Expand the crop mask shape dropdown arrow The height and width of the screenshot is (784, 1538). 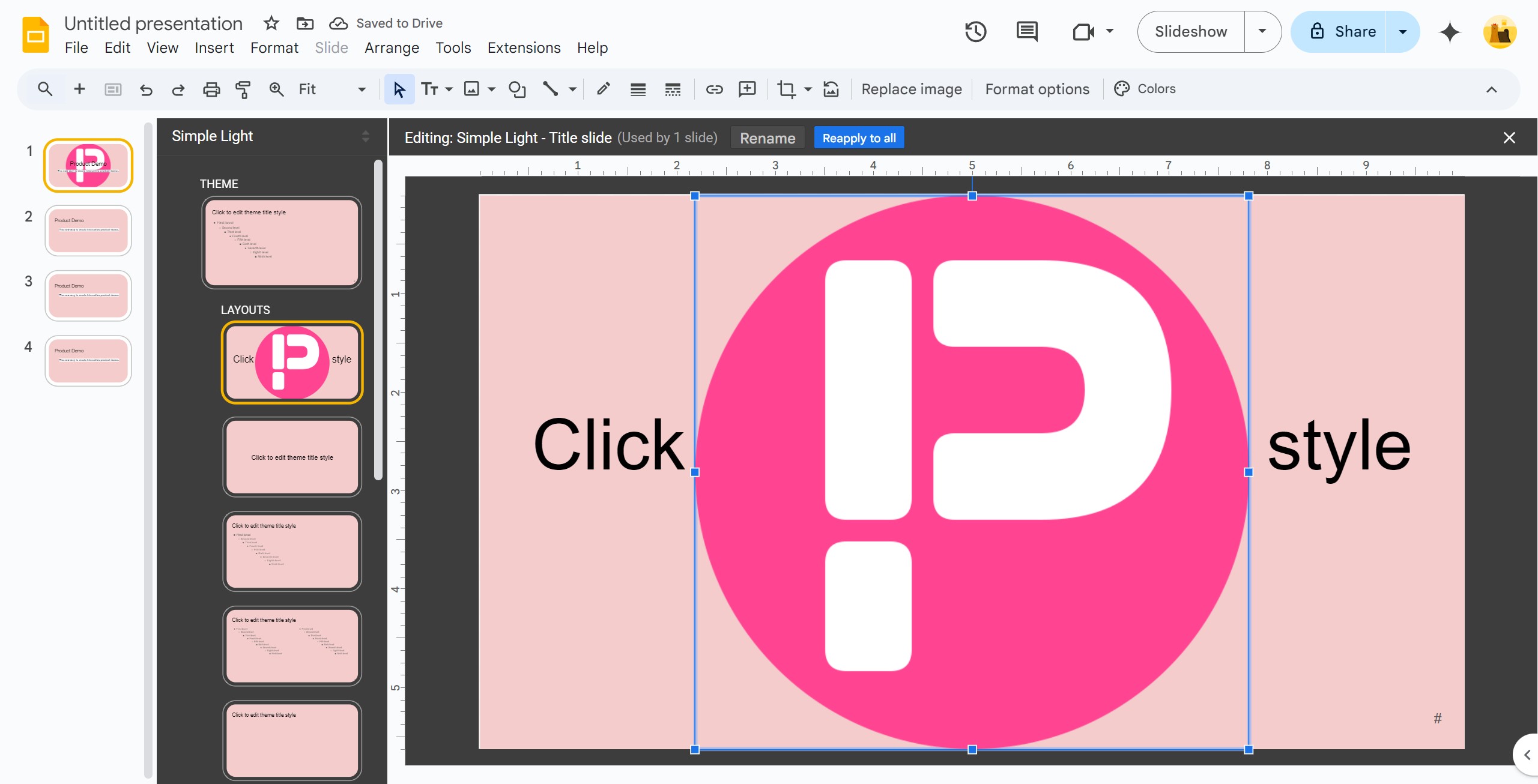click(x=808, y=89)
